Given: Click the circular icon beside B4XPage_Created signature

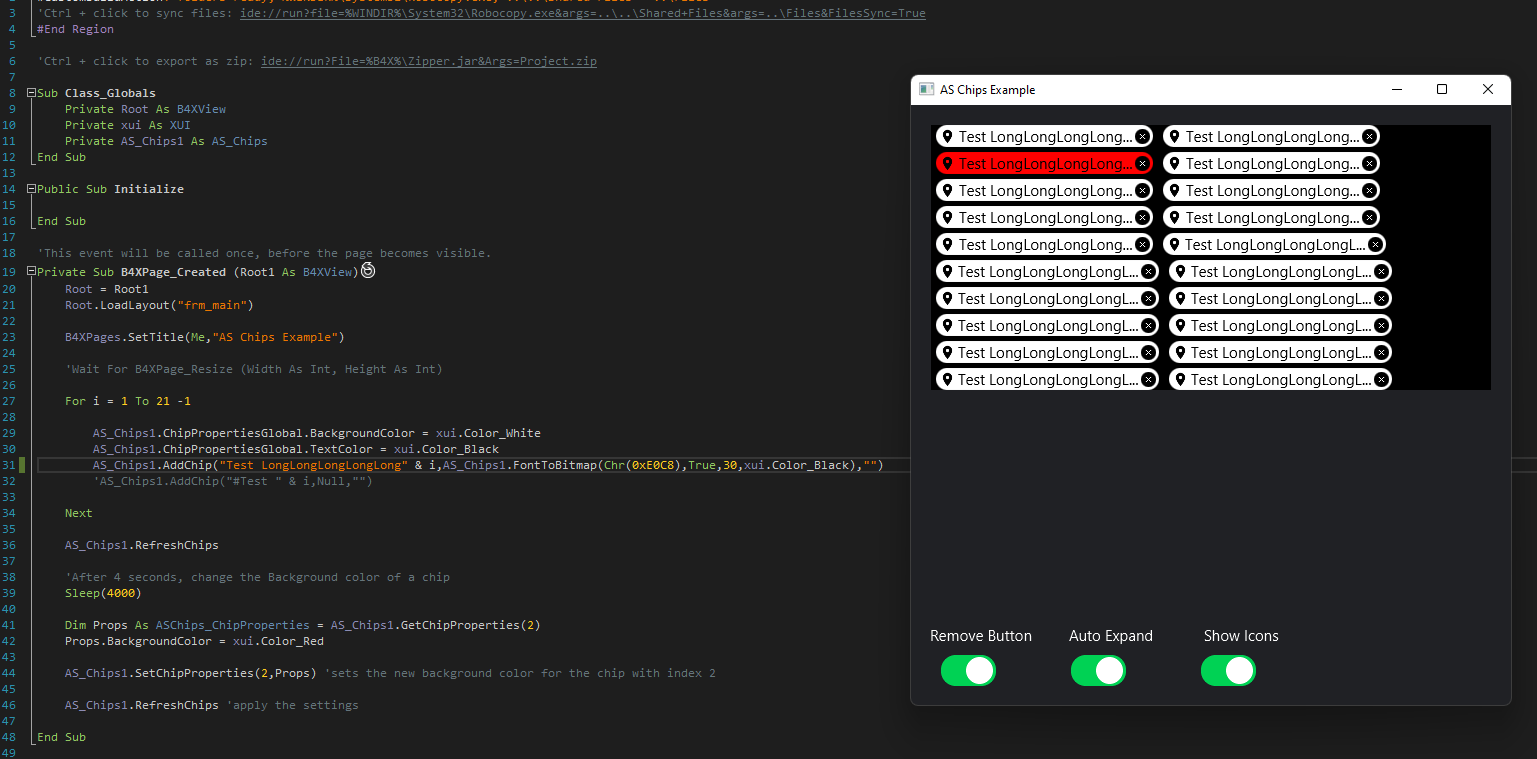Looking at the screenshot, I should click(368, 271).
